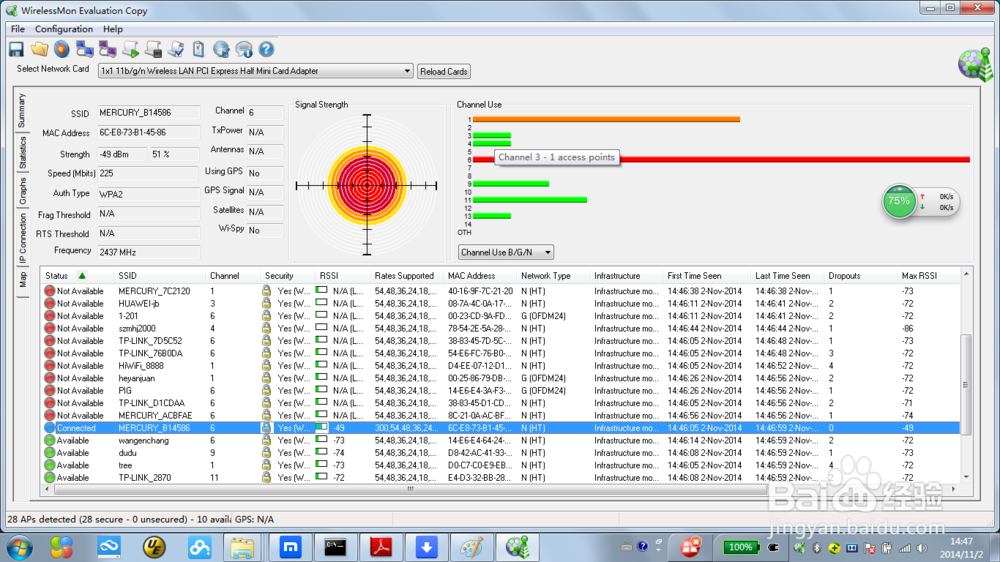Open the Configuration menu
Image resolution: width=1000 pixels, height=562 pixels.
coord(64,29)
